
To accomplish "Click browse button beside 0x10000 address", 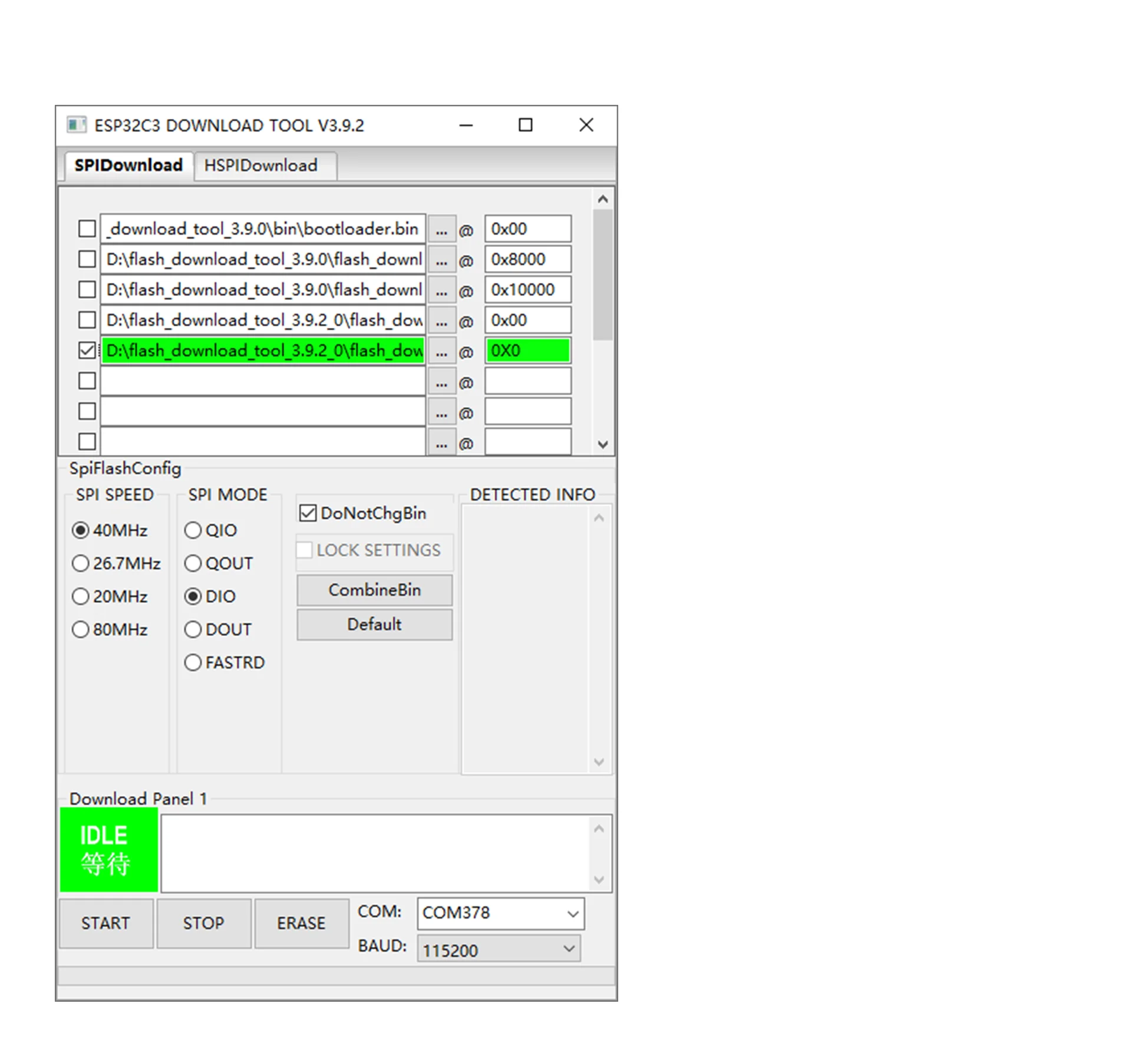I will point(441,290).
